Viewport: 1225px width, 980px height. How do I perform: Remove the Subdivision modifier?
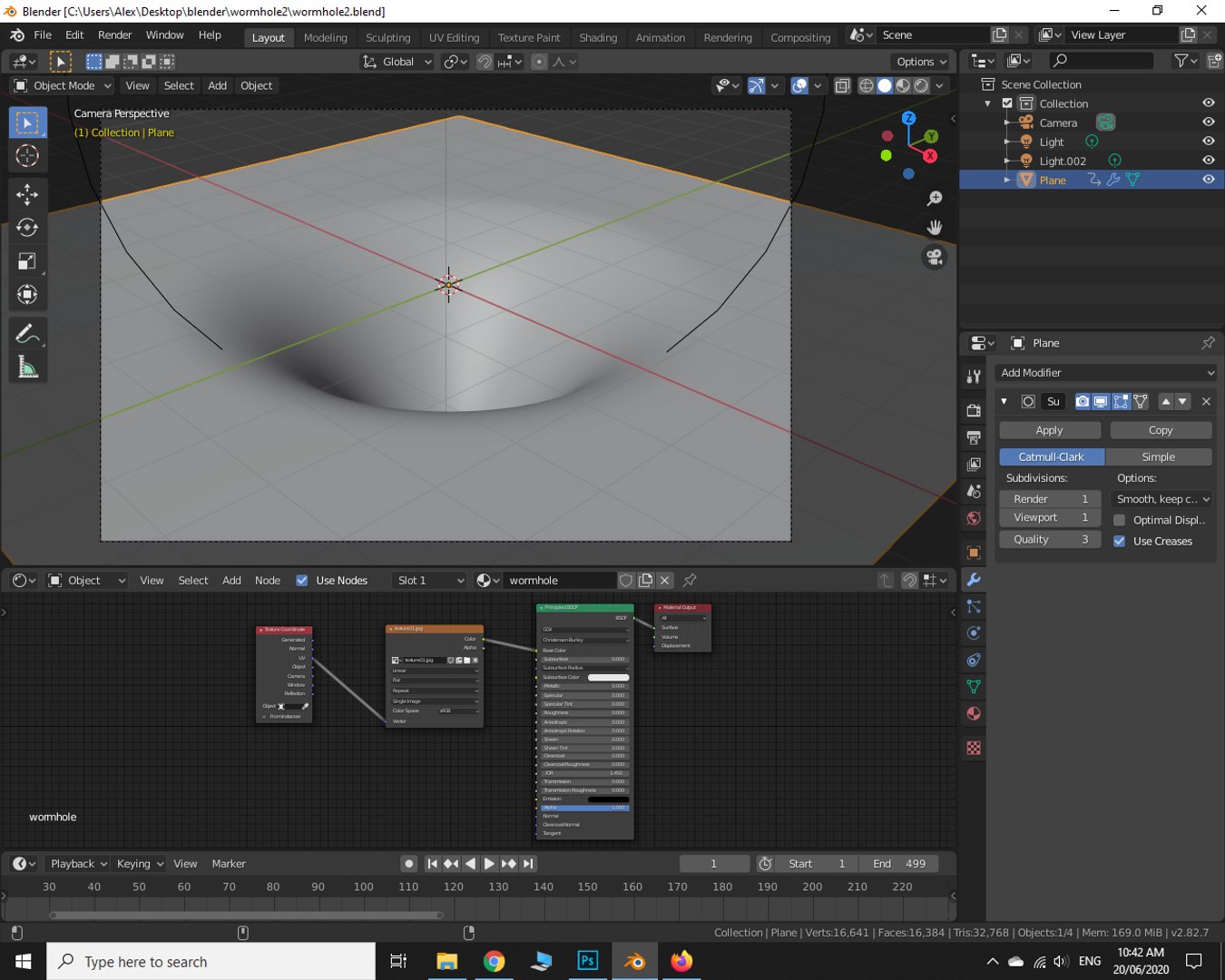click(1206, 402)
